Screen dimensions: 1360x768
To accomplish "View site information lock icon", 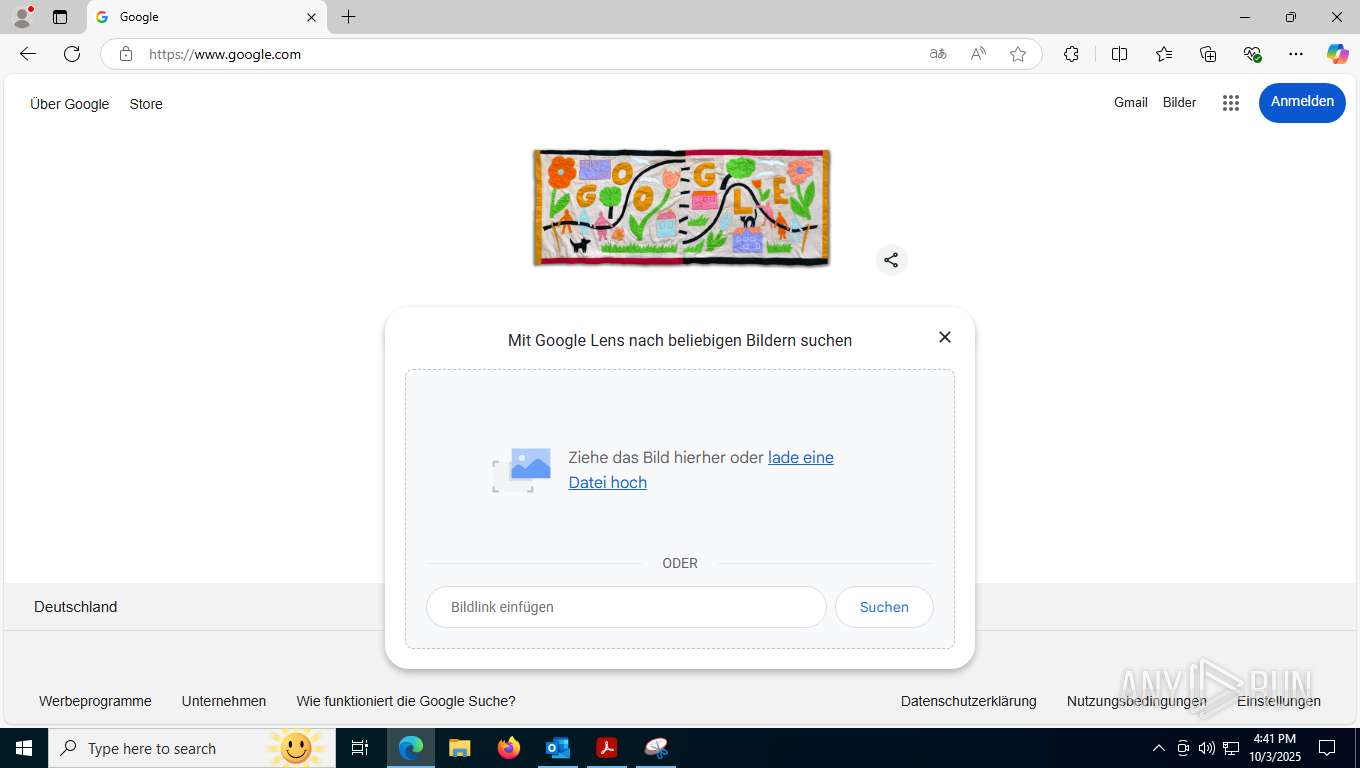I will click(126, 54).
